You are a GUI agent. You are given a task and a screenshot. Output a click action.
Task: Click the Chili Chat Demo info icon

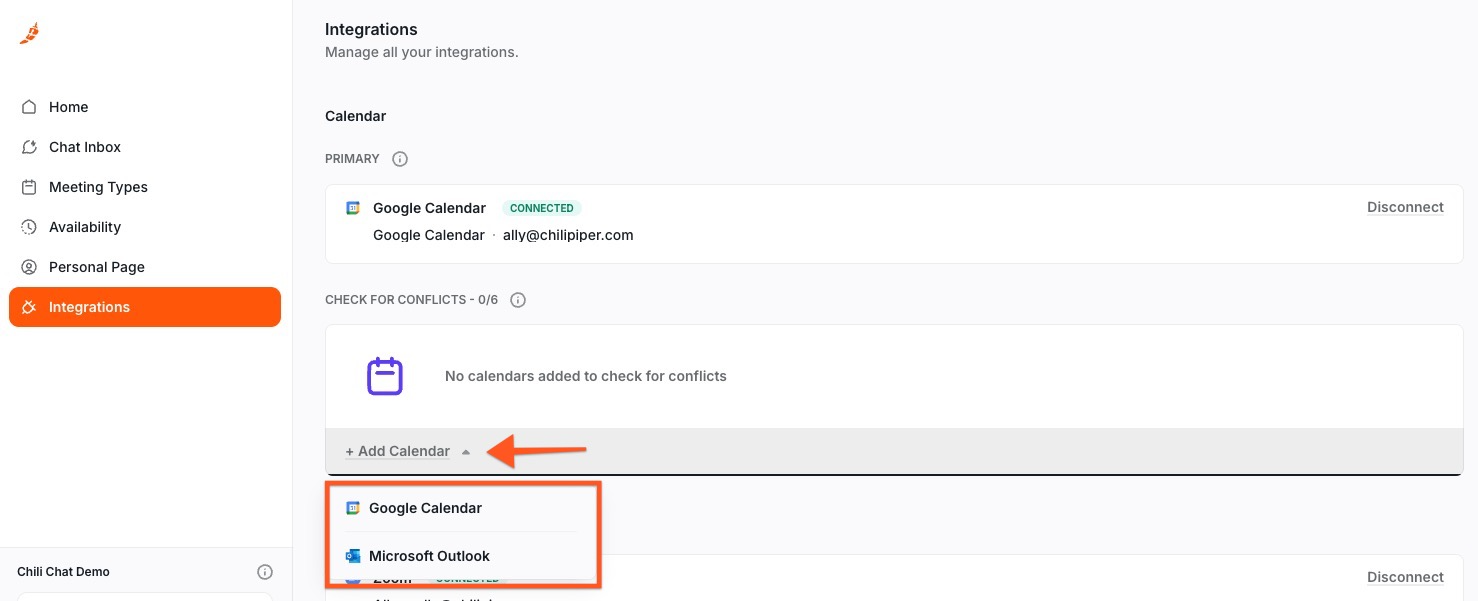265,572
